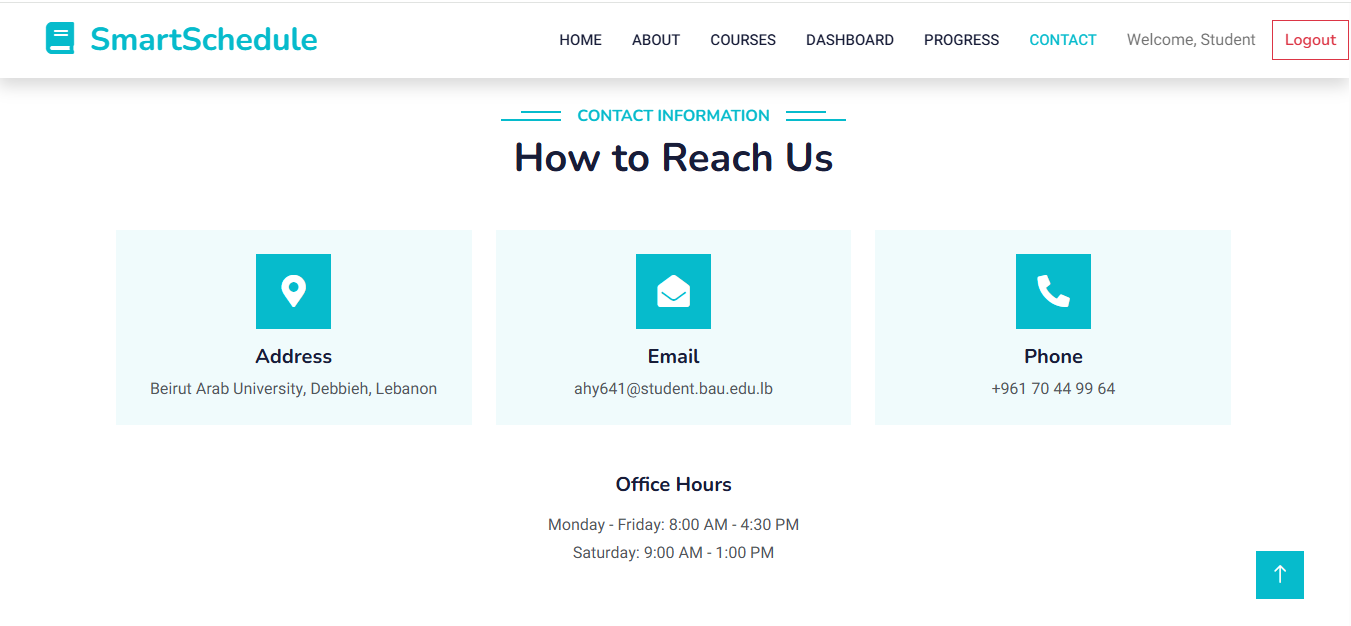Image resolution: width=1351 pixels, height=626 pixels.
Task: Click the Email envelope icon
Action: tap(673, 291)
